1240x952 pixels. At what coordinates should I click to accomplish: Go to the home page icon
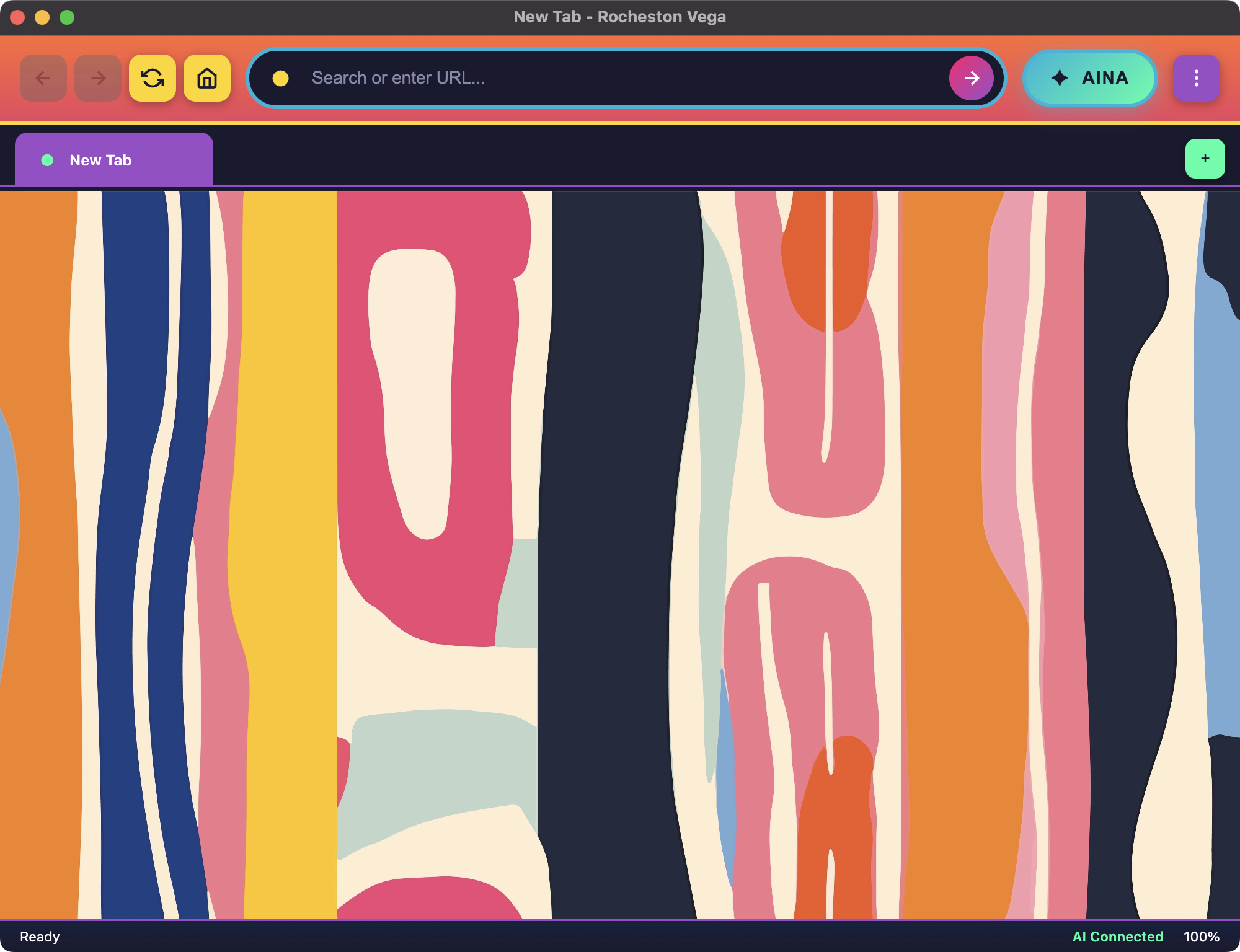pyautogui.click(x=207, y=78)
